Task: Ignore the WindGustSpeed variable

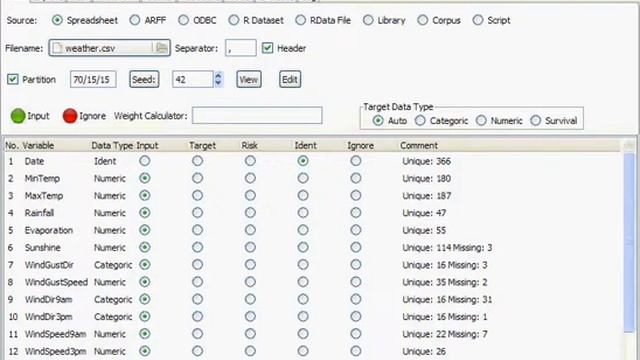Action: (x=356, y=282)
